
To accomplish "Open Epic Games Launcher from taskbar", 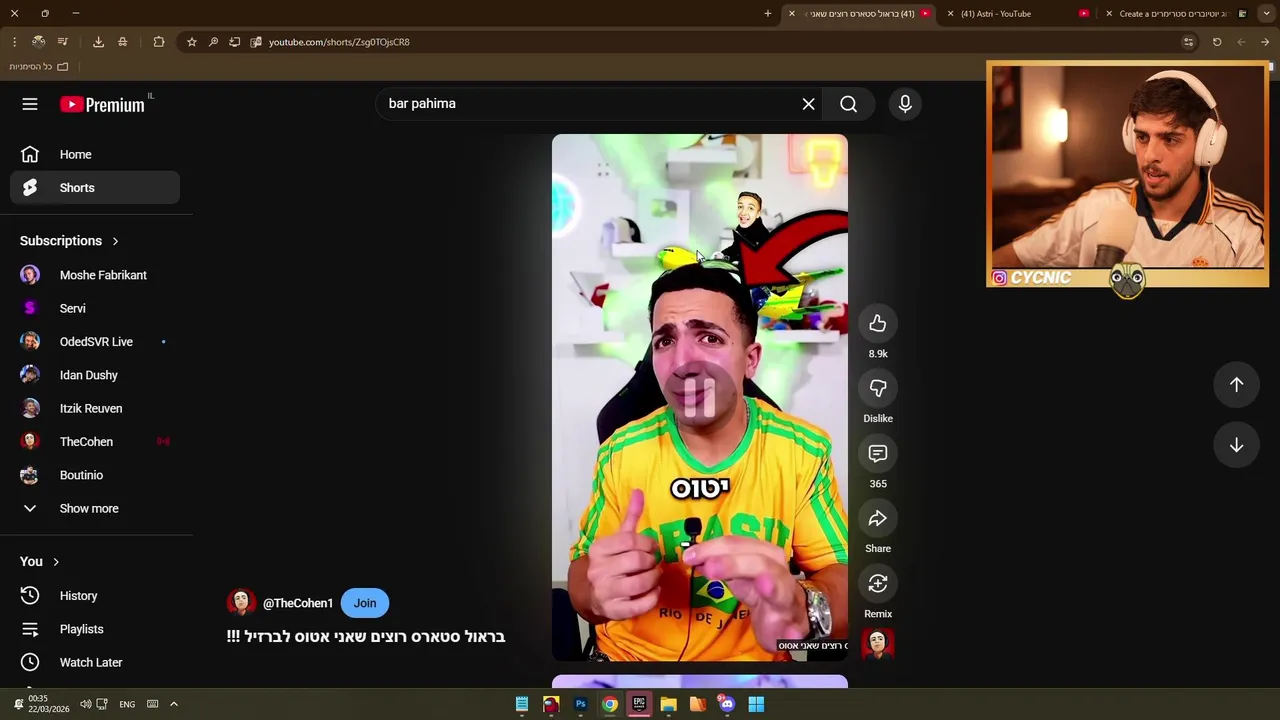I will tap(639, 704).
